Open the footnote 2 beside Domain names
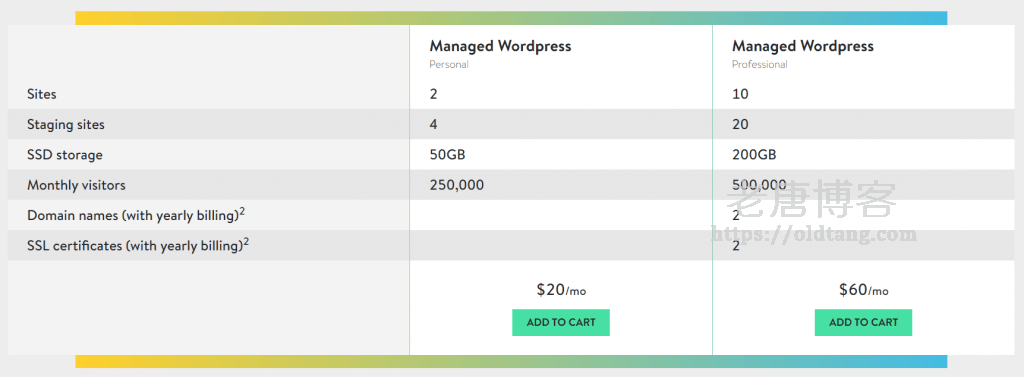Screen dimensions: 1024x377 click(x=242, y=212)
